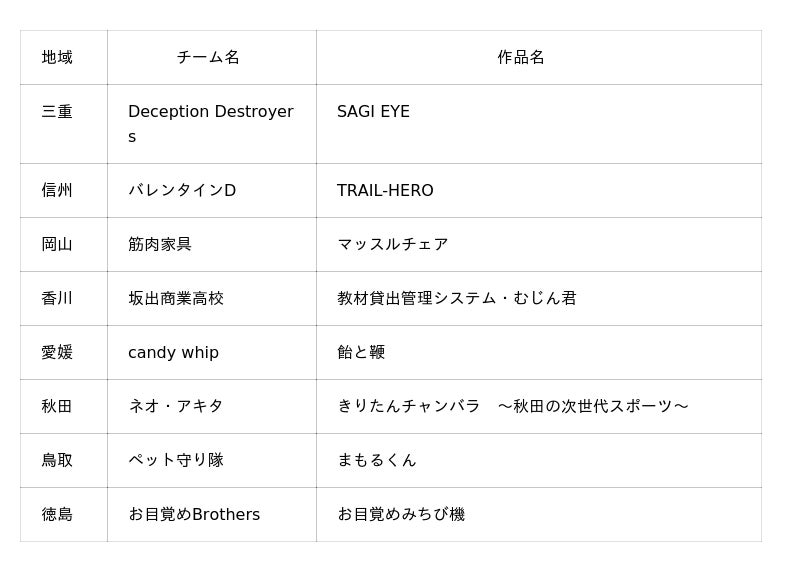This screenshot has height=572, width=800.
Task: Click the 信州 region cell
Action: 57,190
